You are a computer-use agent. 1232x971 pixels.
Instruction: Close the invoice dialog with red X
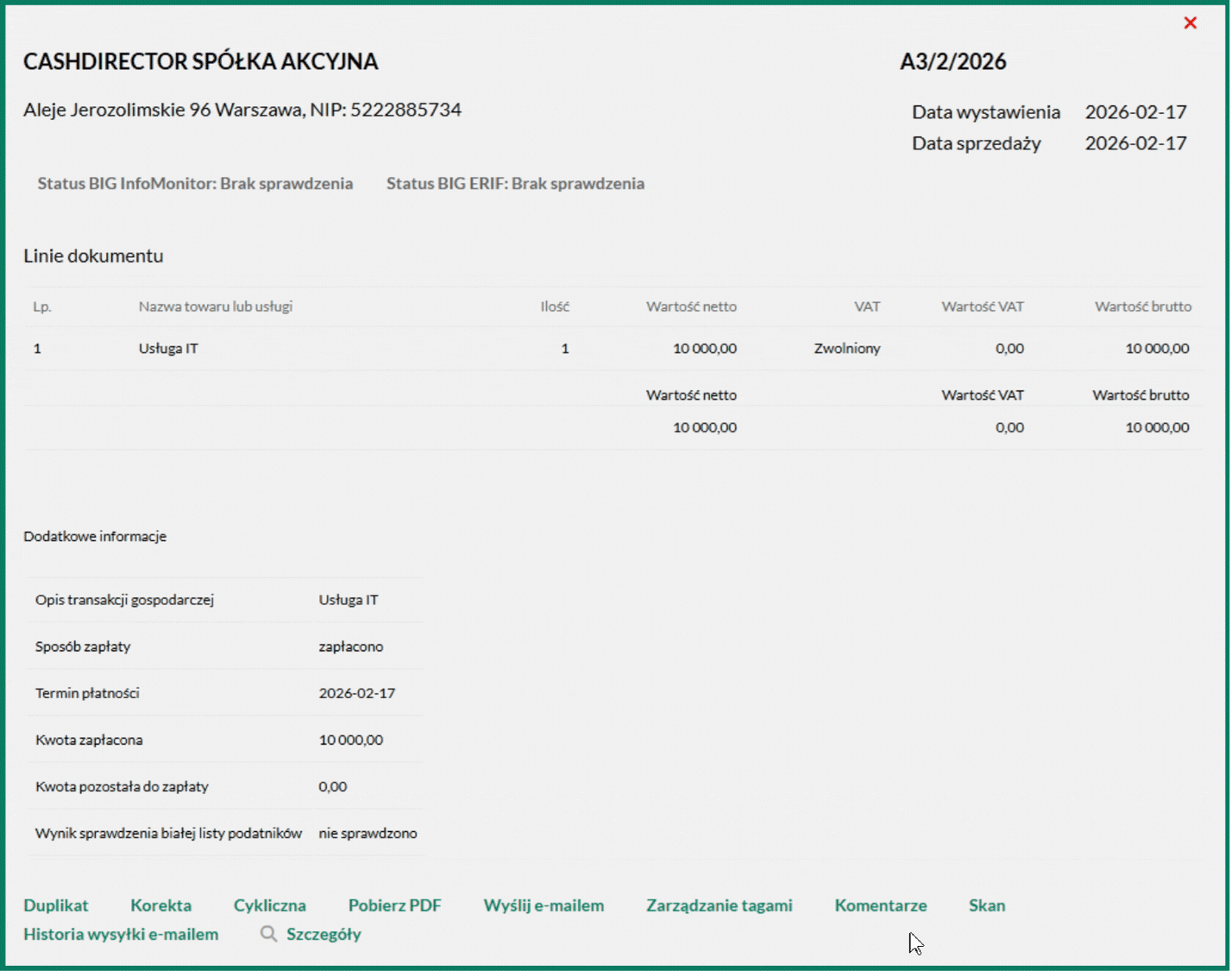[x=1190, y=23]
